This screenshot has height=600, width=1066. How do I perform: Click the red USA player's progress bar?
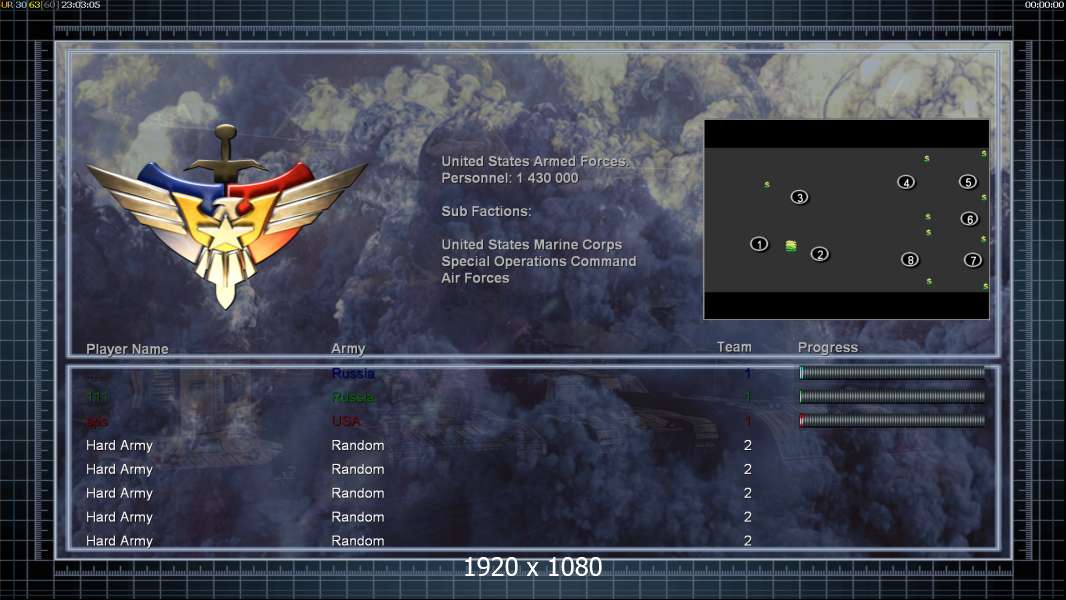(892, 421)
